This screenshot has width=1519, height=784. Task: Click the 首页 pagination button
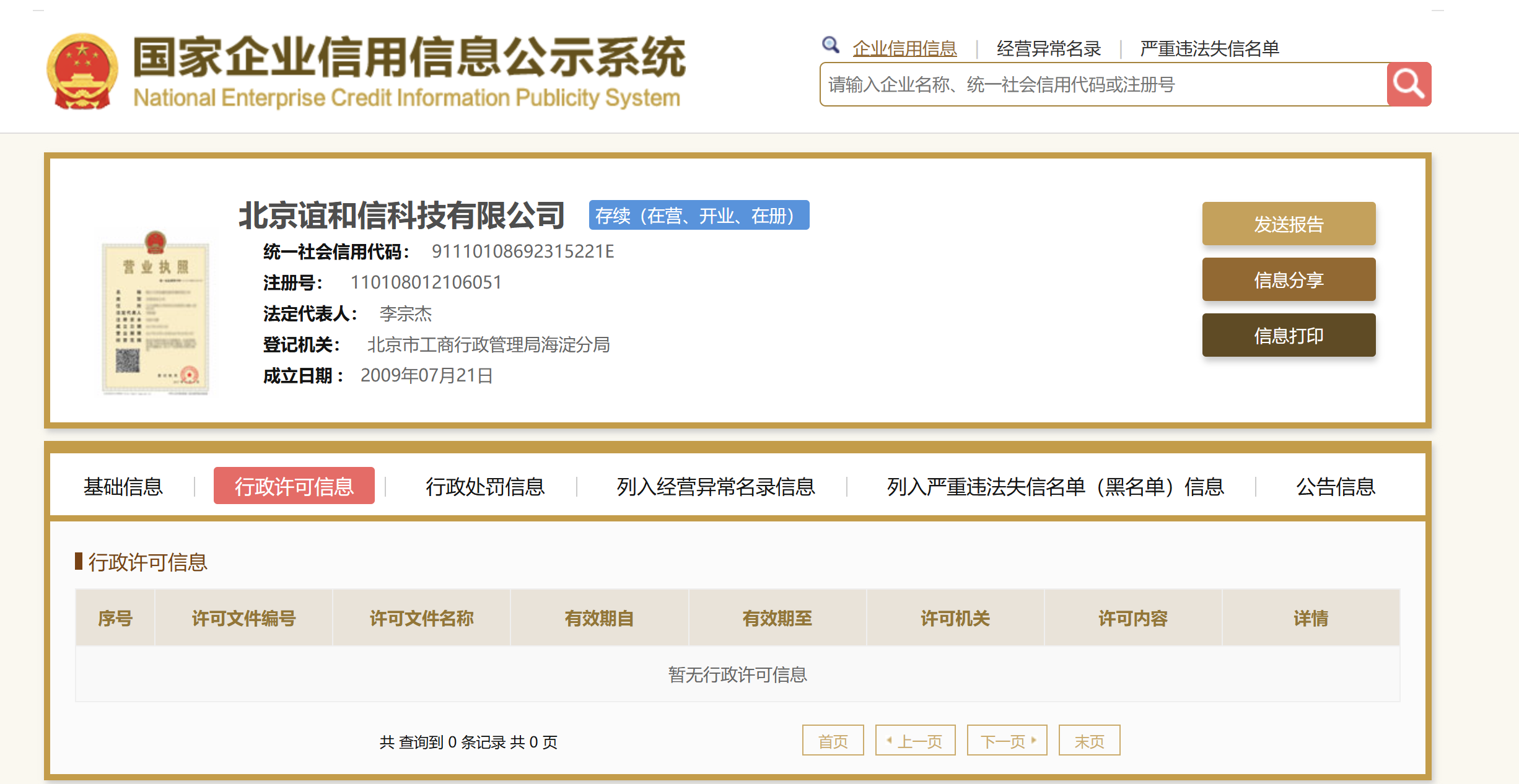(833, 741)
